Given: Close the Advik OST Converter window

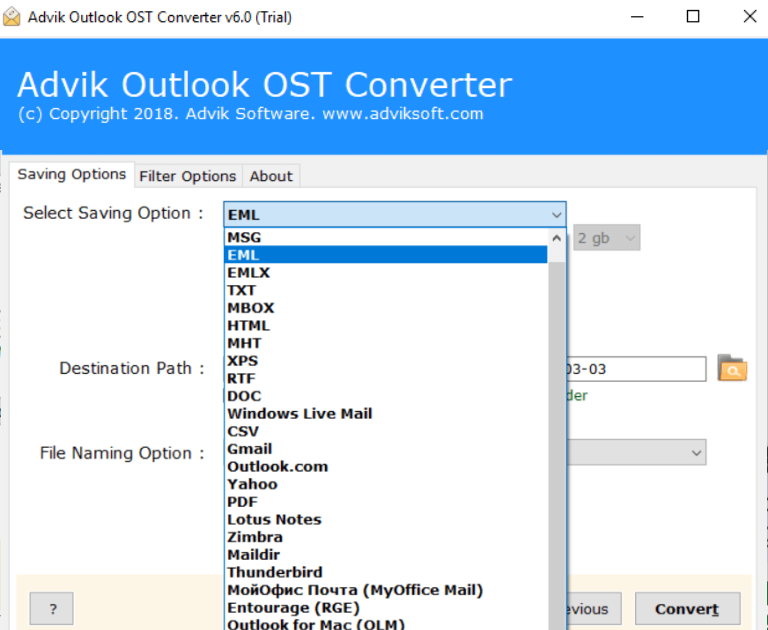Looking at the screenshot, I should [x=749, y=17].
